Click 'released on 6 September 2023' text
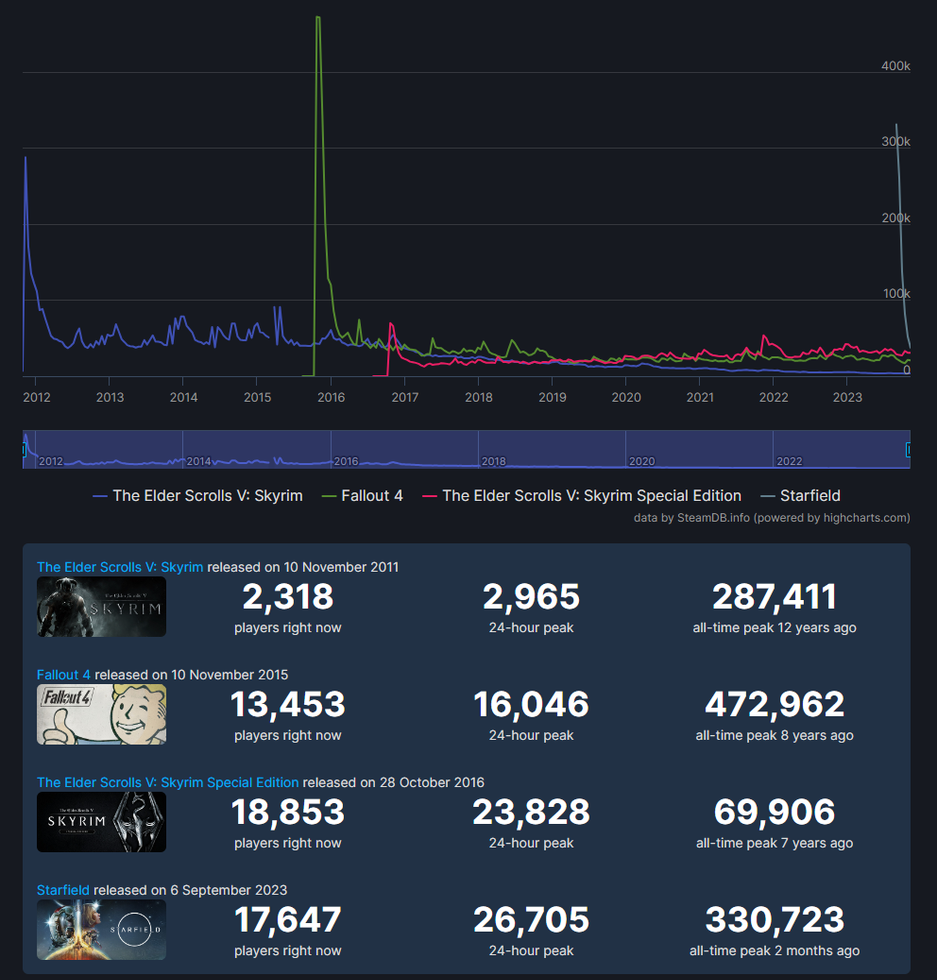This screenshot has width=937, height=980. pyautogui.click(x=190, y=890)
